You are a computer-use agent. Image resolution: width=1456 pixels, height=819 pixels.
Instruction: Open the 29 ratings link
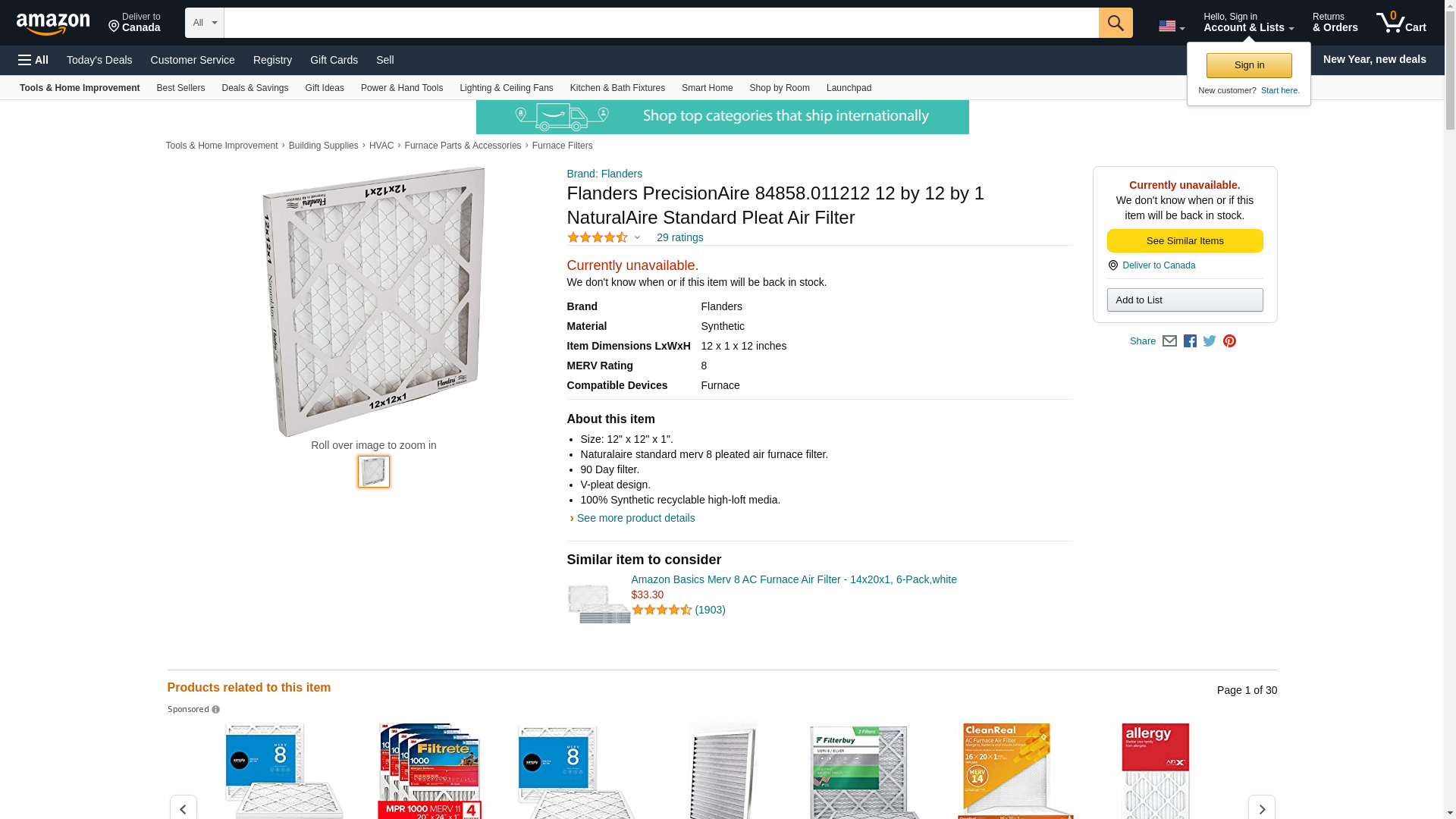[x=679, y=238]
